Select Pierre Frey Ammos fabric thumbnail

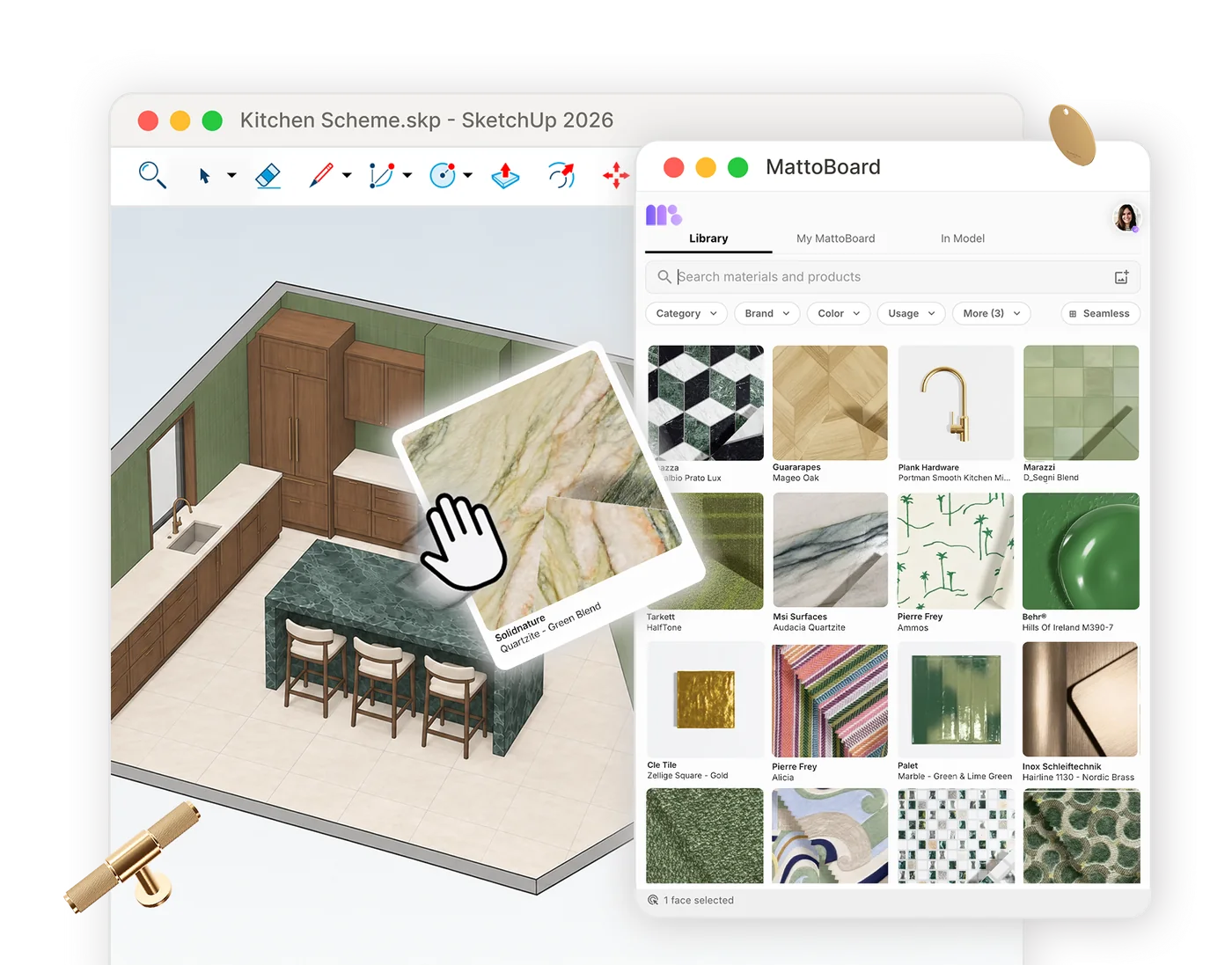pyautogui.click(x=956, y=551)
